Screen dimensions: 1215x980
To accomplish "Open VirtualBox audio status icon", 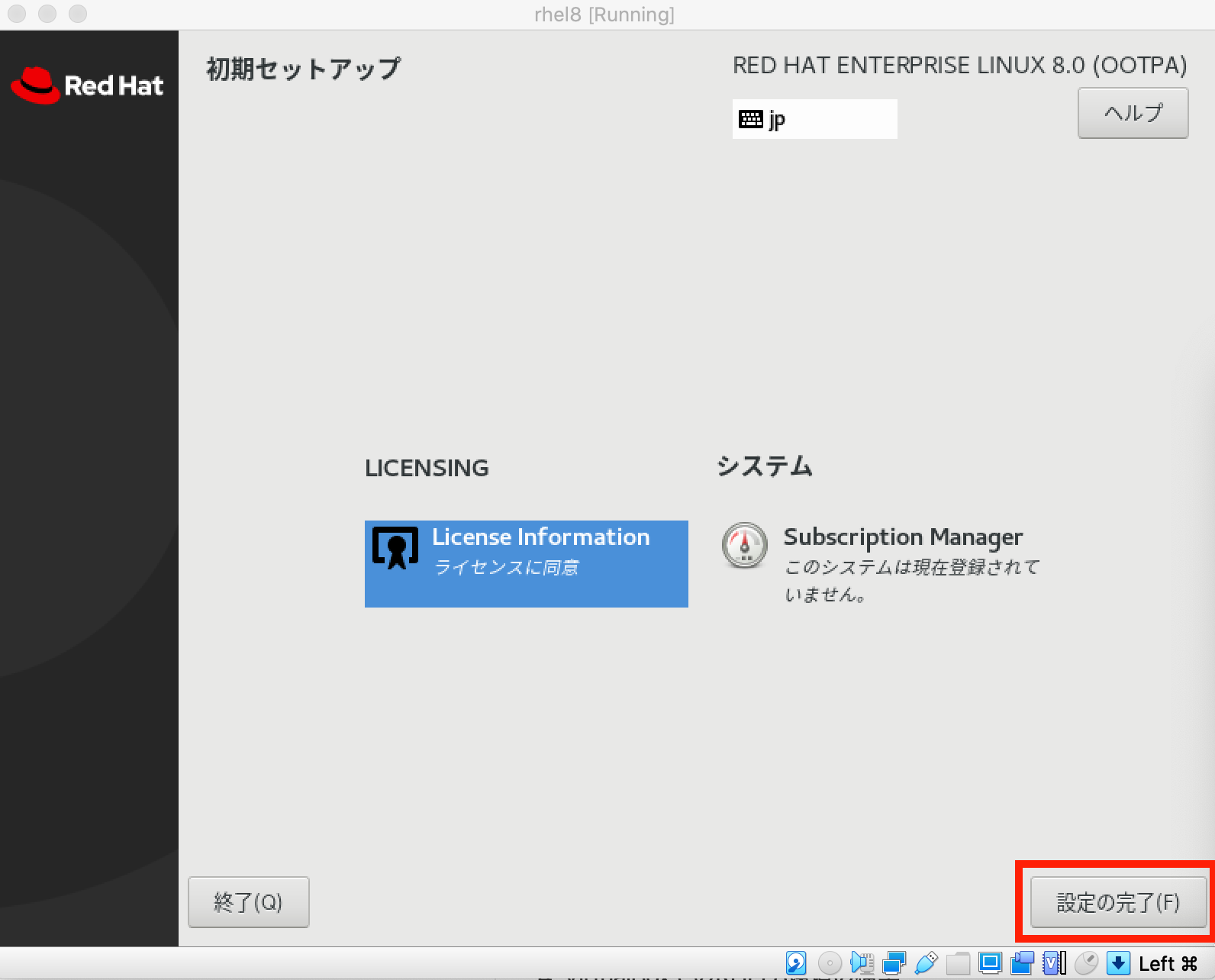I will tap(862, 963).
